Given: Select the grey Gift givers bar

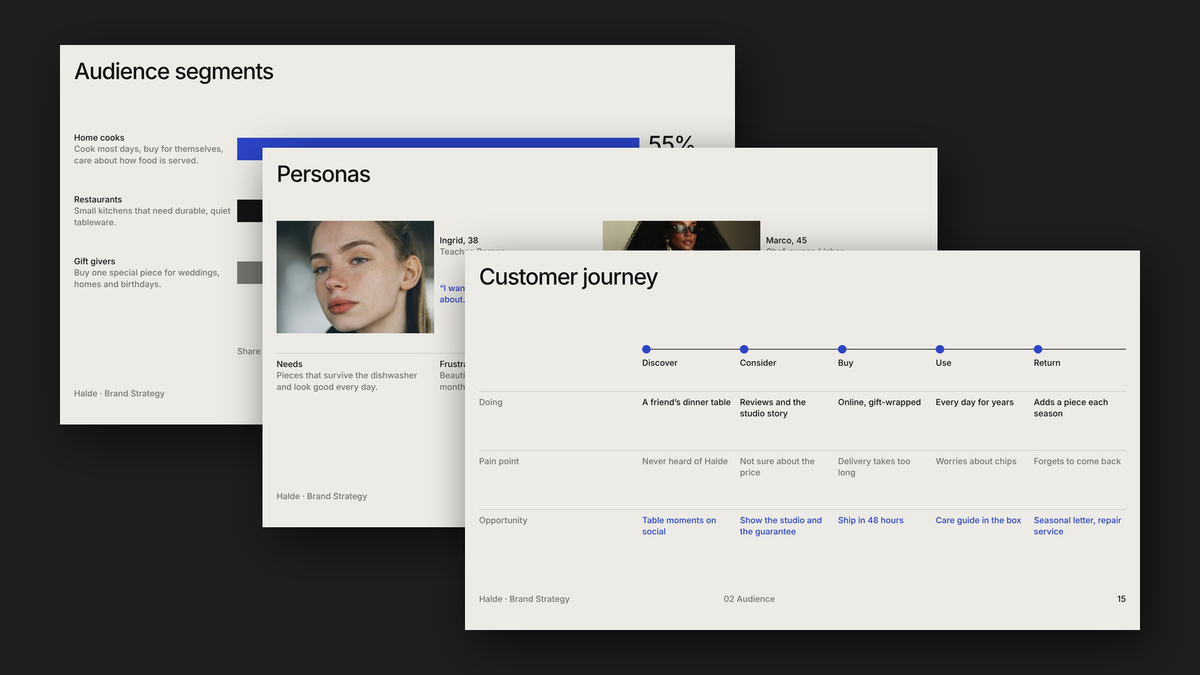Looking at the screenshot, I should tap(250, 273).
